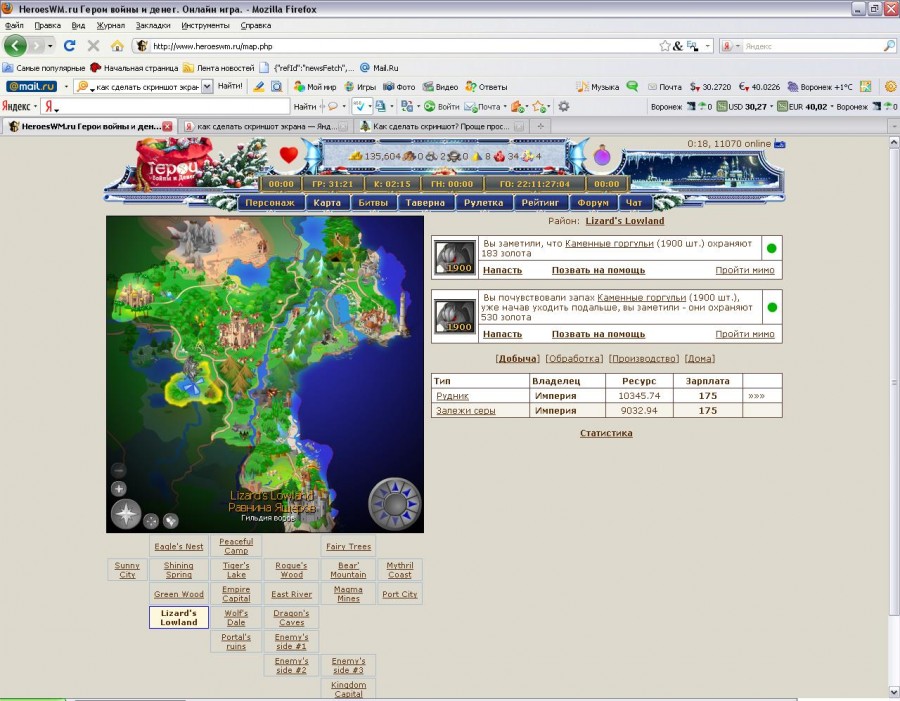
Task: Open the Залежи серы link
Action: 465,411
